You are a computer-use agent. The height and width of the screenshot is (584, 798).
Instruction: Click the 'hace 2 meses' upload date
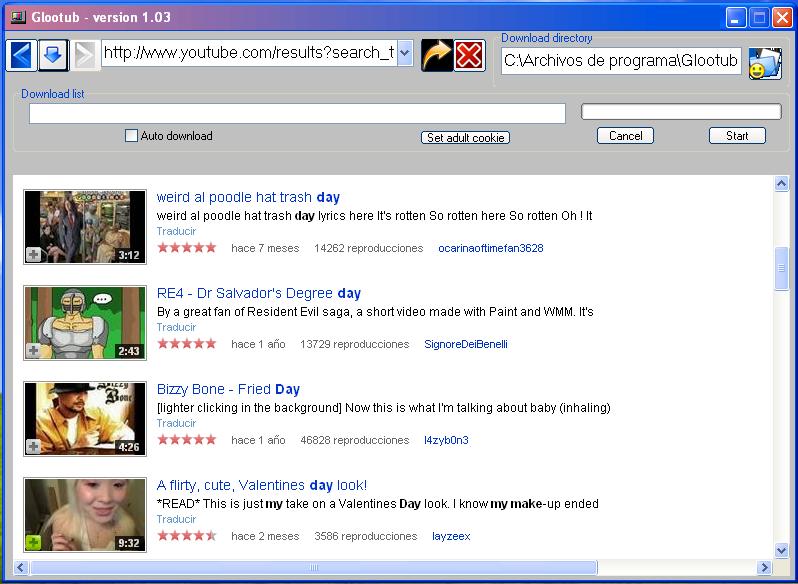point(265,536)
